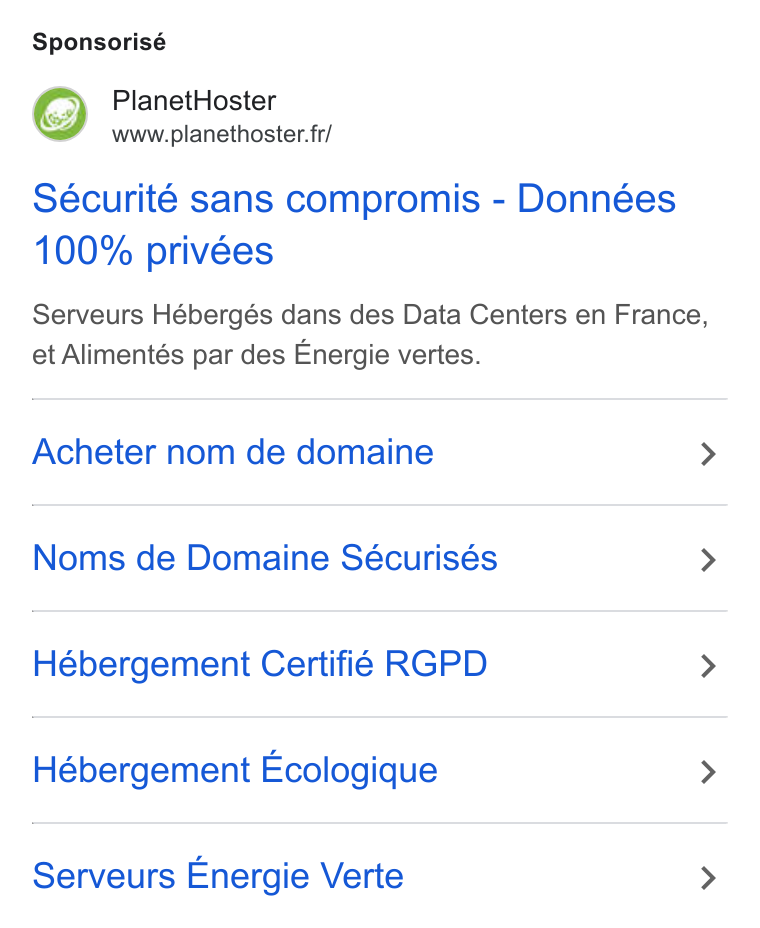The image size is (760, 928).
Task: Select the chevron for Hébergement Certifié RGPD
Action: (709, 666)
